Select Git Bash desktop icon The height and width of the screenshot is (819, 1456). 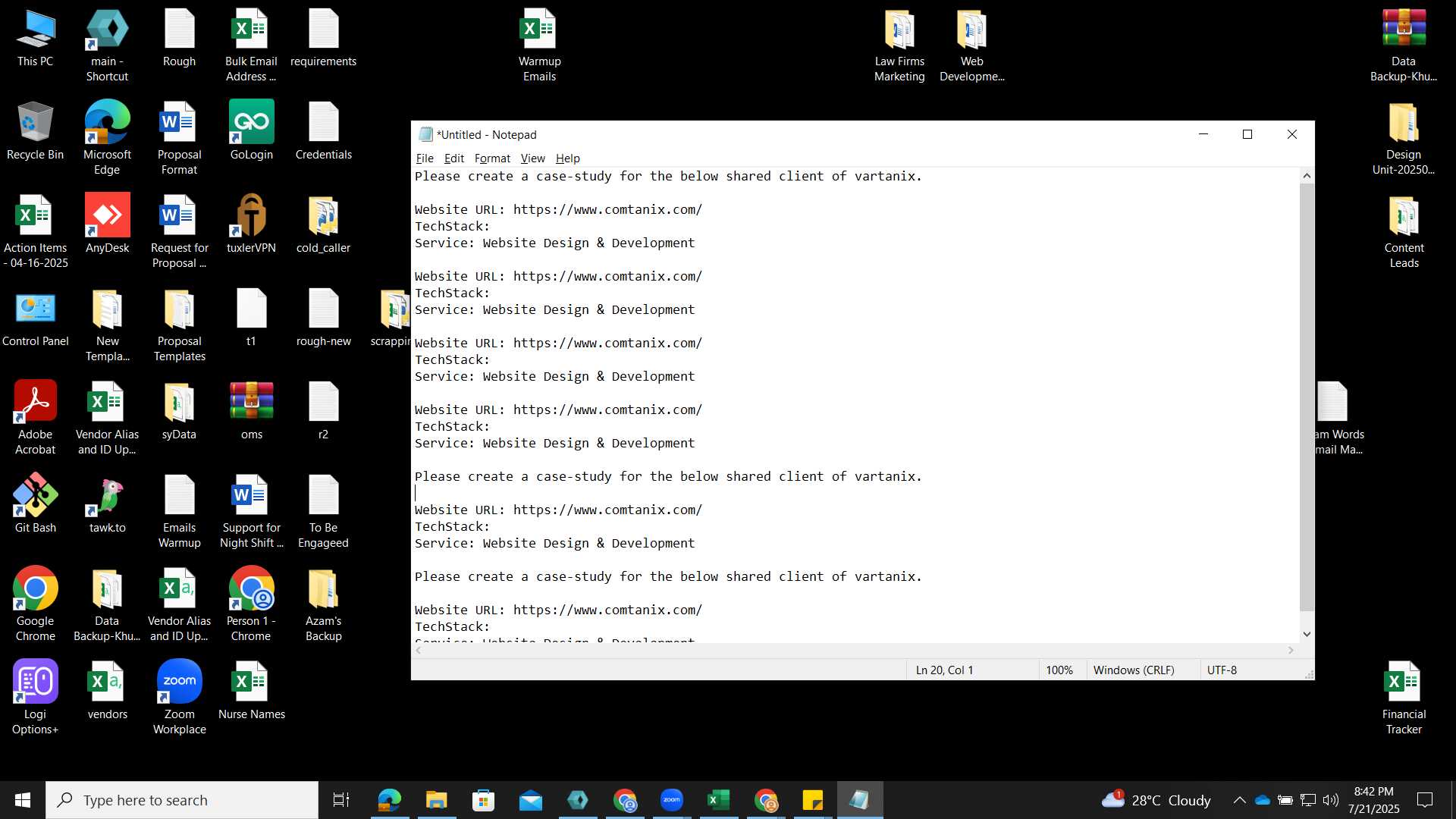coord(35,504)
